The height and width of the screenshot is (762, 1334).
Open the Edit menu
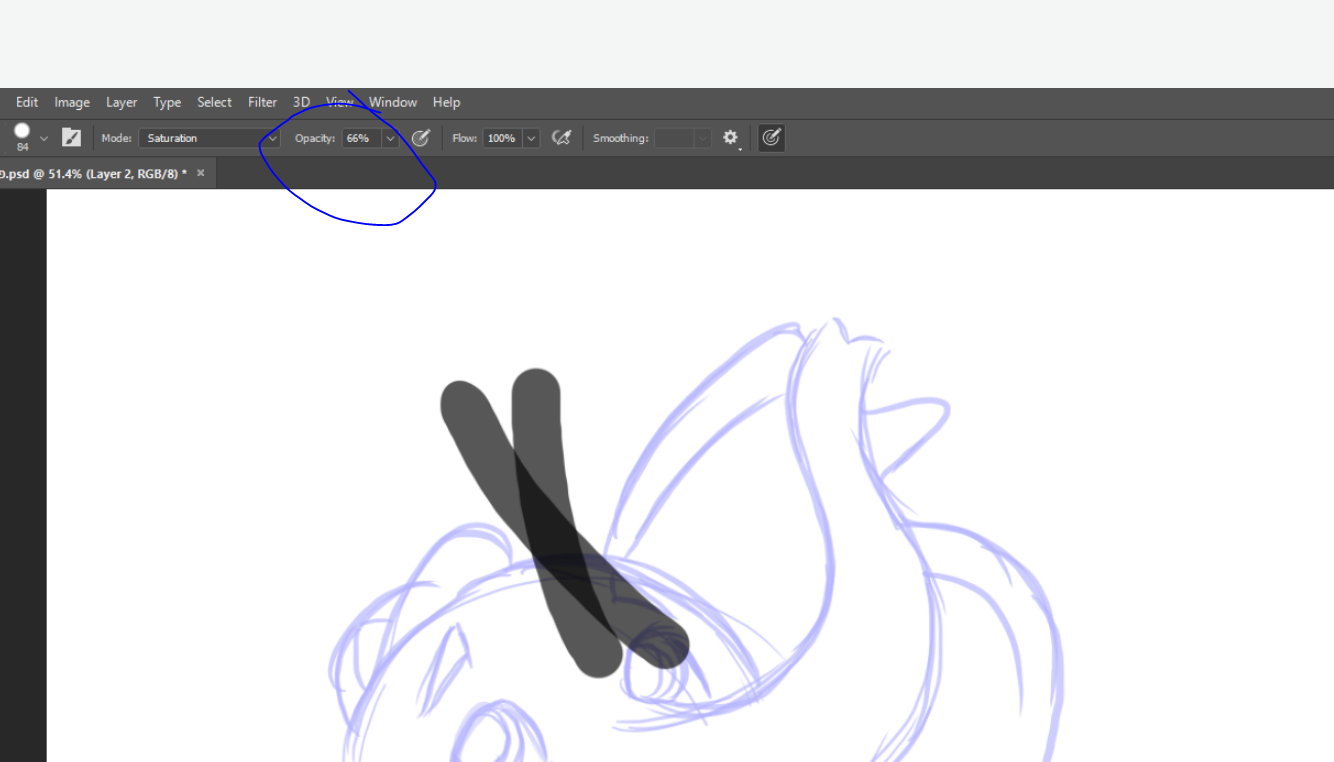(x=27, y=102)
